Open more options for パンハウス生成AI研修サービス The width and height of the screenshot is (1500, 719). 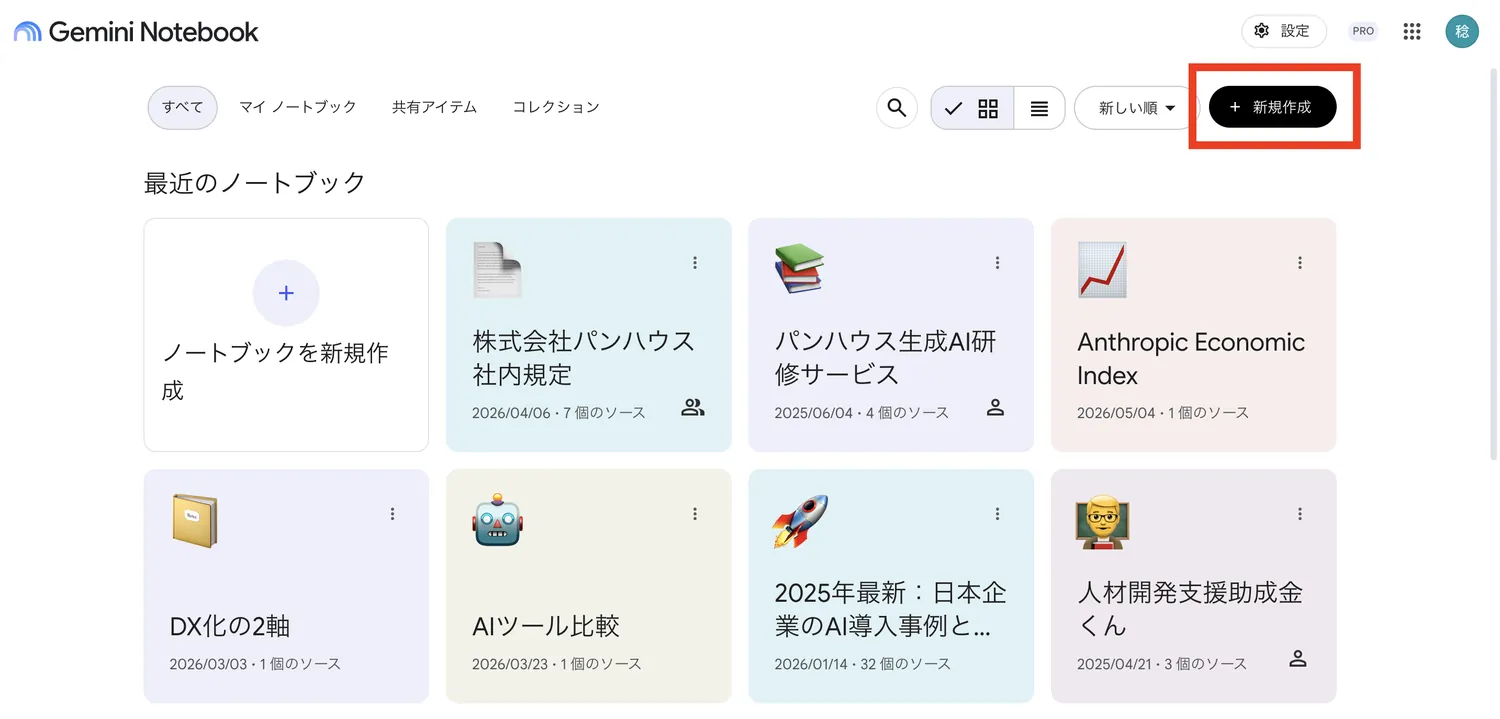[997, 263]
